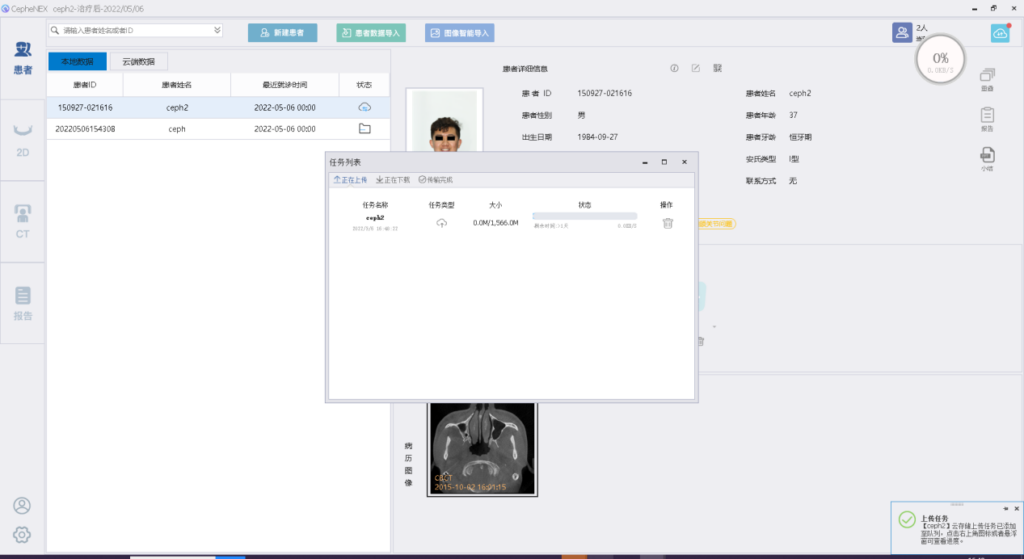Click the 操作 column header in task list
Image resolution: width=1024 pixels, height=559 pixels.
point(666,205)
